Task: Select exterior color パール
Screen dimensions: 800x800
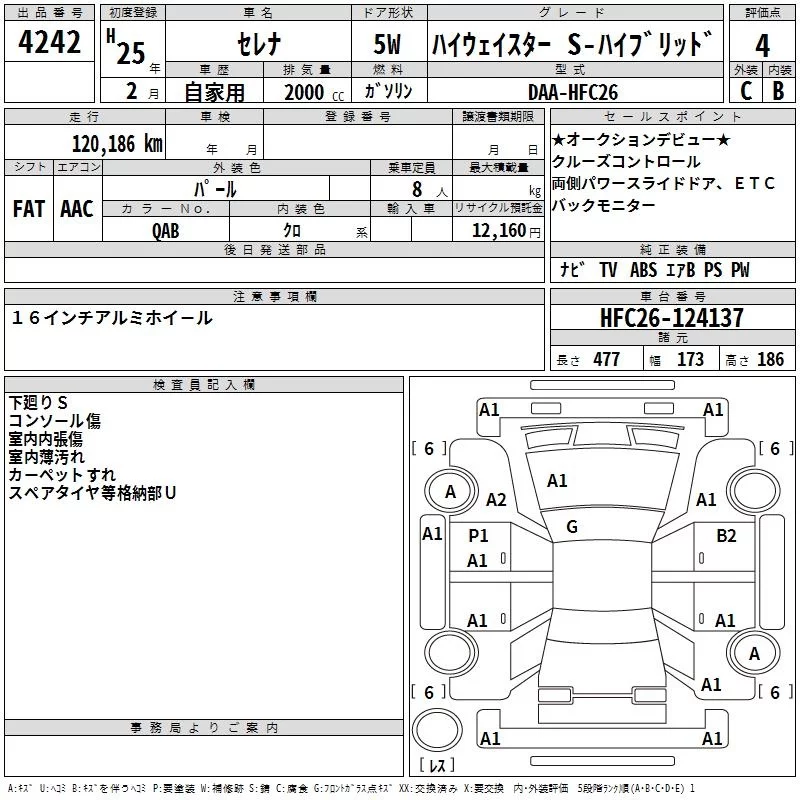Action: 215,189
